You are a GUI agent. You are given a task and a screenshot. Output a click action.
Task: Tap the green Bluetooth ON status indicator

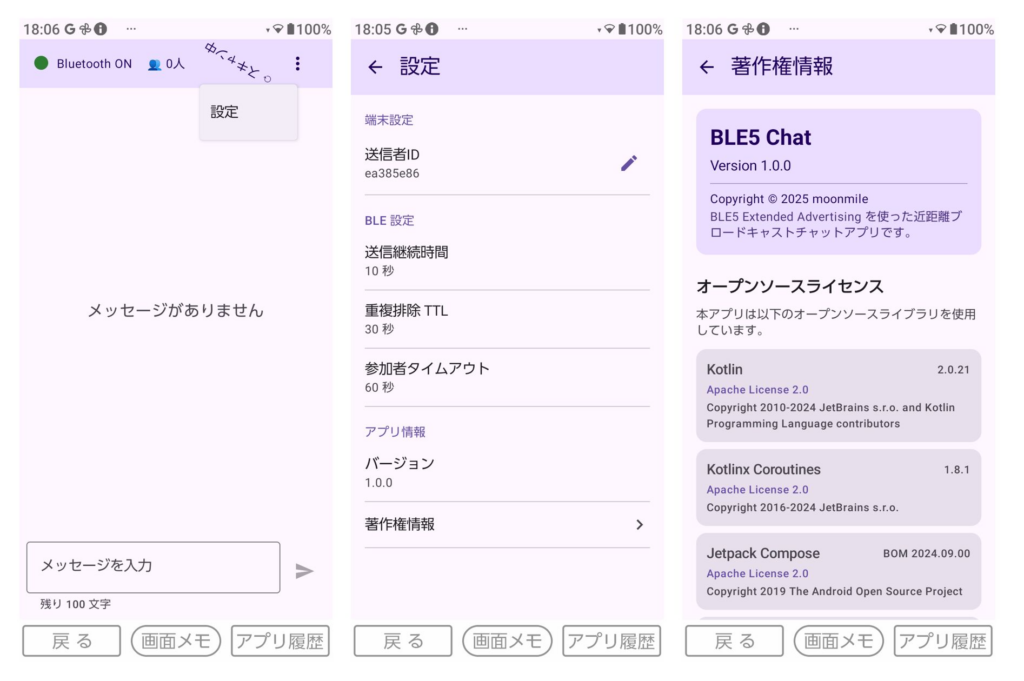click(41, 63)
